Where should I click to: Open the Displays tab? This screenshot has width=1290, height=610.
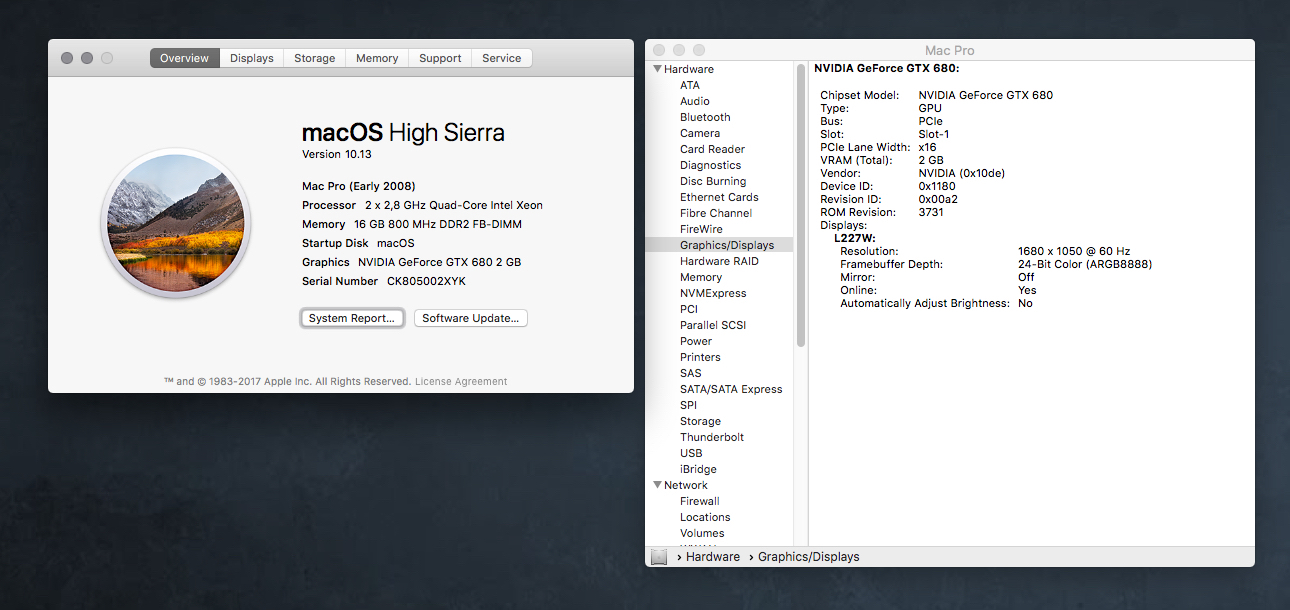[252, 58]
